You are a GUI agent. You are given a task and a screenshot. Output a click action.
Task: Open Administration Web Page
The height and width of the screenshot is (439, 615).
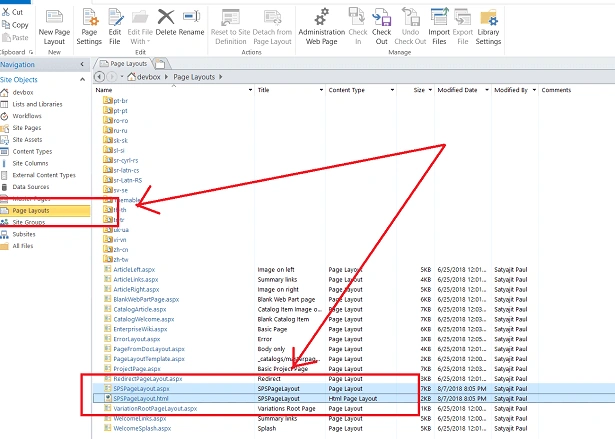pyautogui.click(x=322, y=27)
